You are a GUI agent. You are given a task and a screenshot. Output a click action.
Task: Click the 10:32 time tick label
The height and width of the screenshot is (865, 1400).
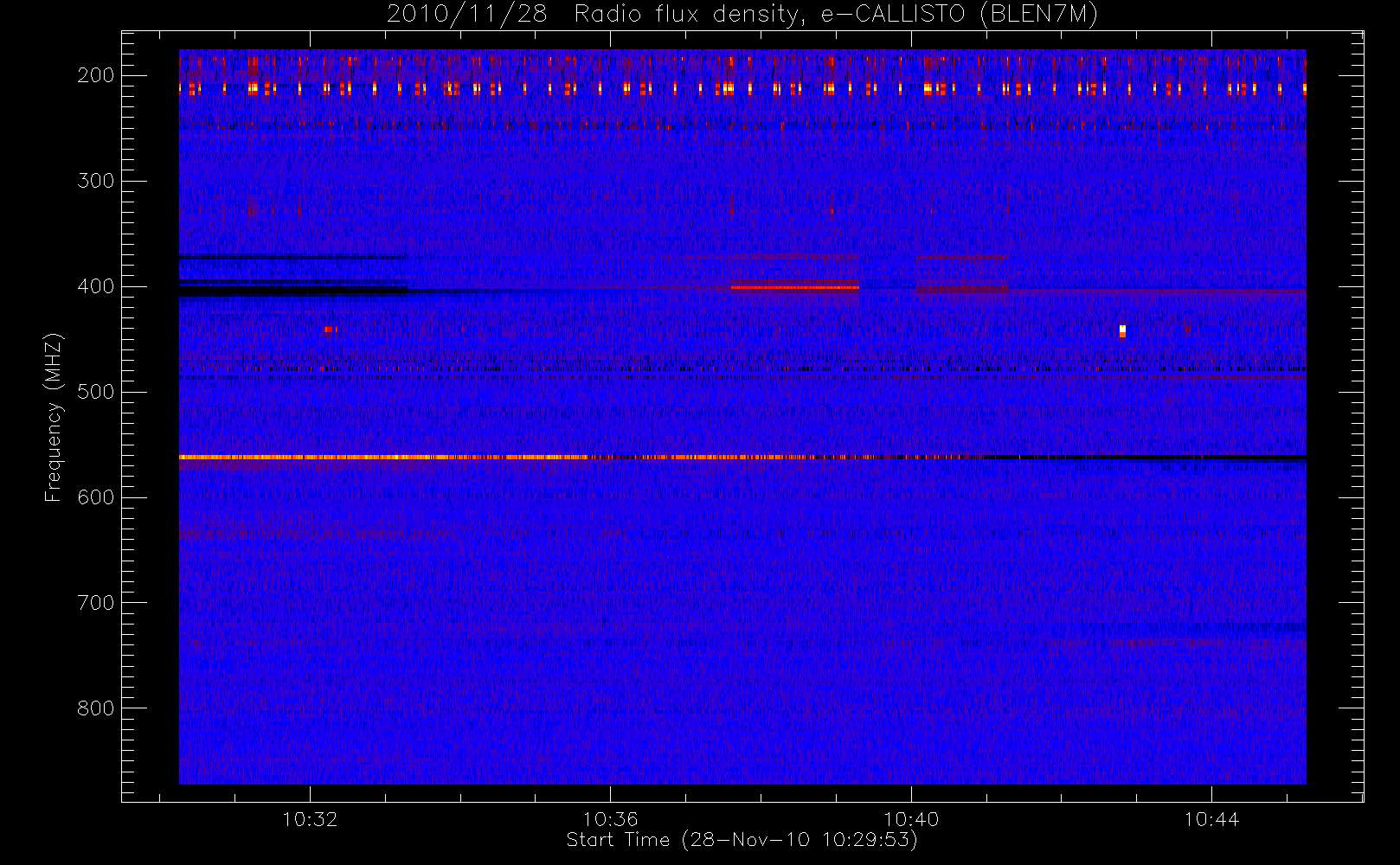(x=310, y=819)
